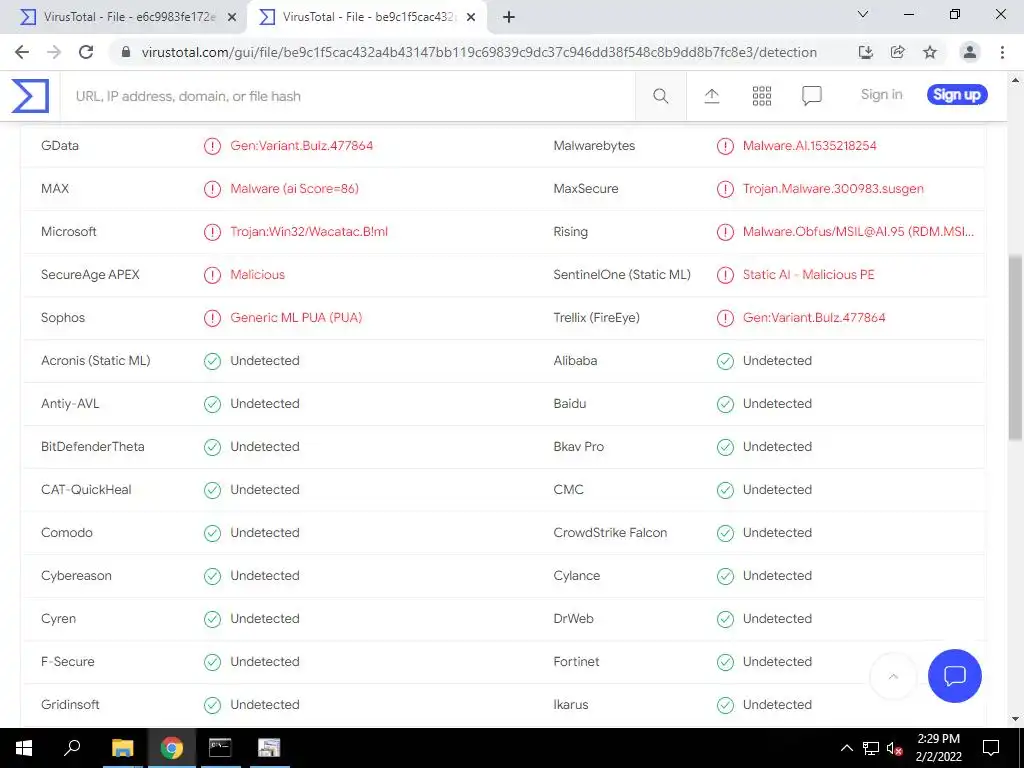Screen dimensions: 1024x768
Task: Show hidden system tray icons chevron
Action: tap(846, 748)
